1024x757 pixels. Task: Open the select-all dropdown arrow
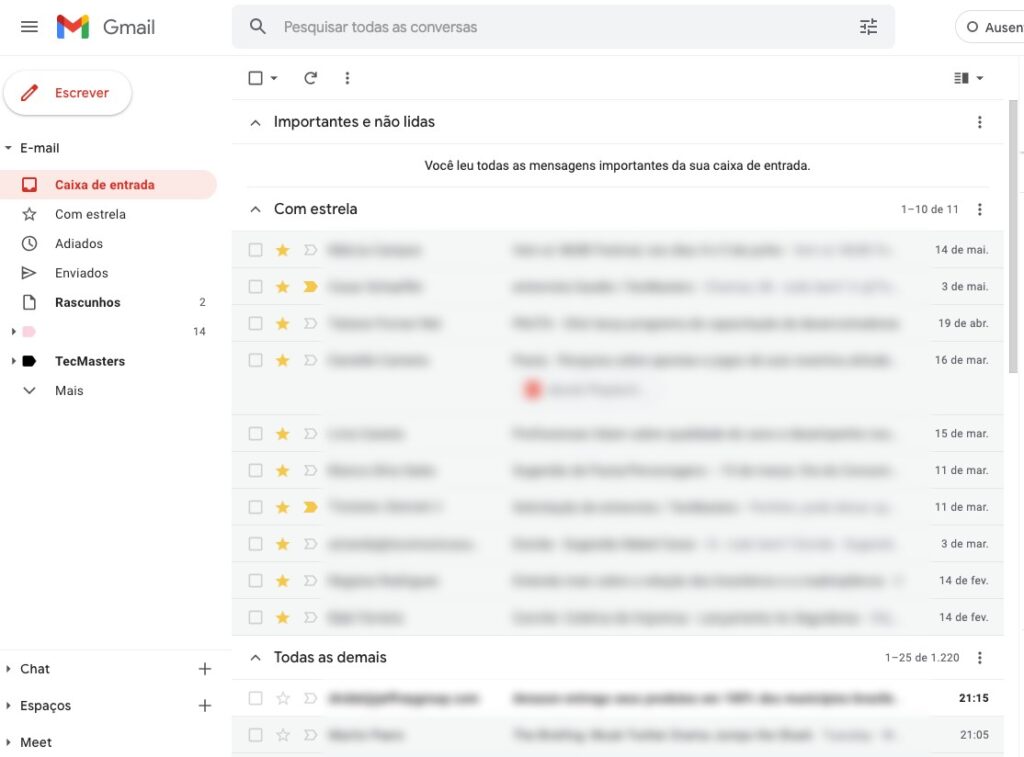point(274,78)
